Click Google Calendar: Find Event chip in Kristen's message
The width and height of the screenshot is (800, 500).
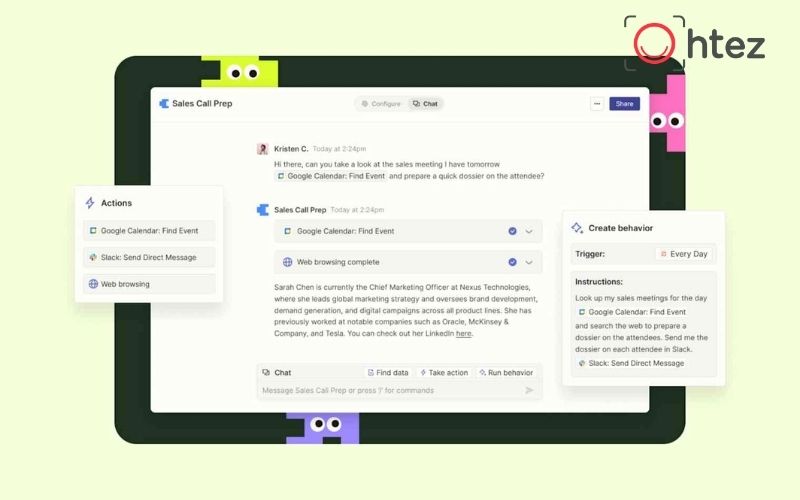coord(331,176)
